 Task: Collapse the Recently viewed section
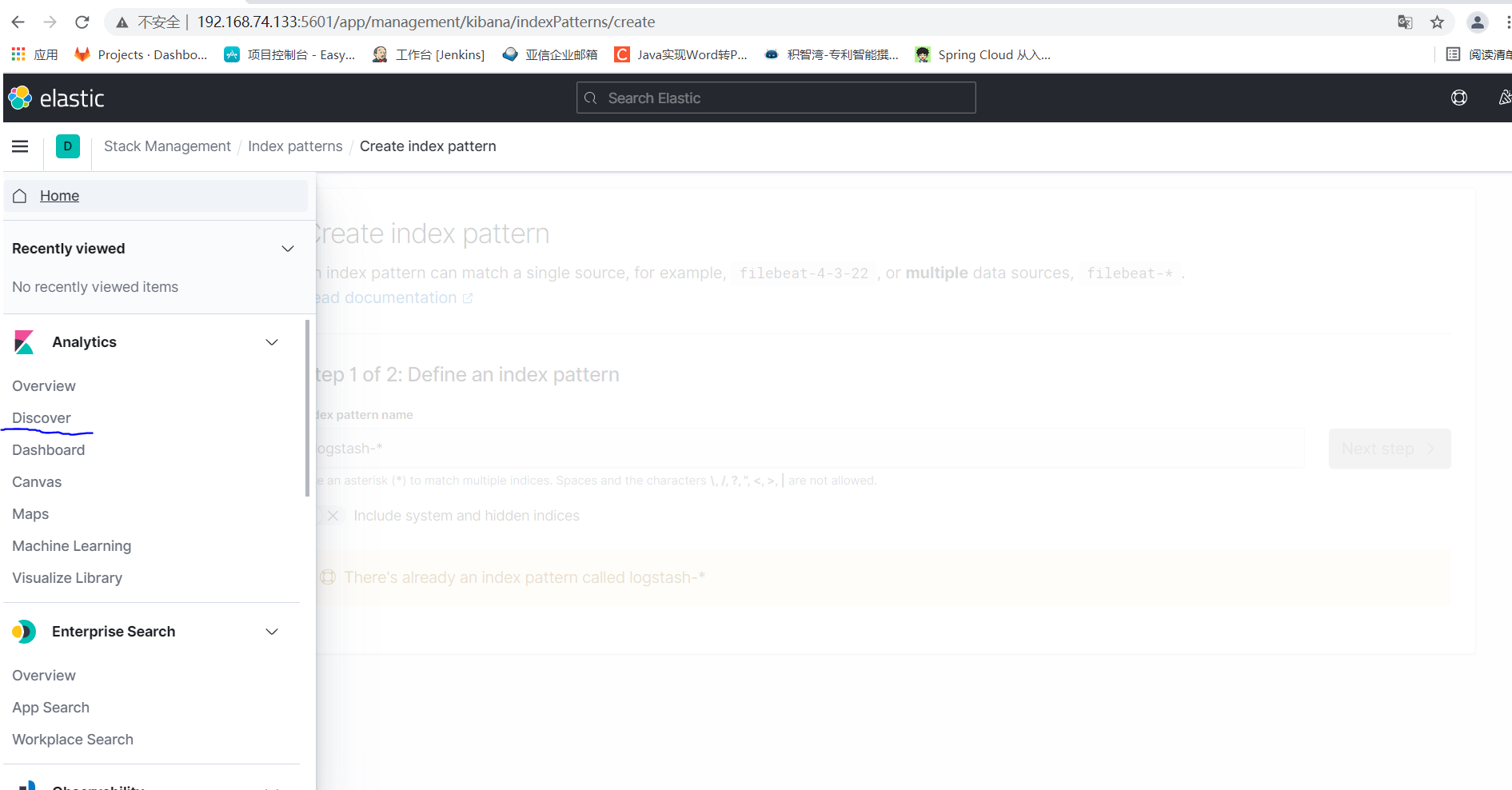tap(288, 249)
